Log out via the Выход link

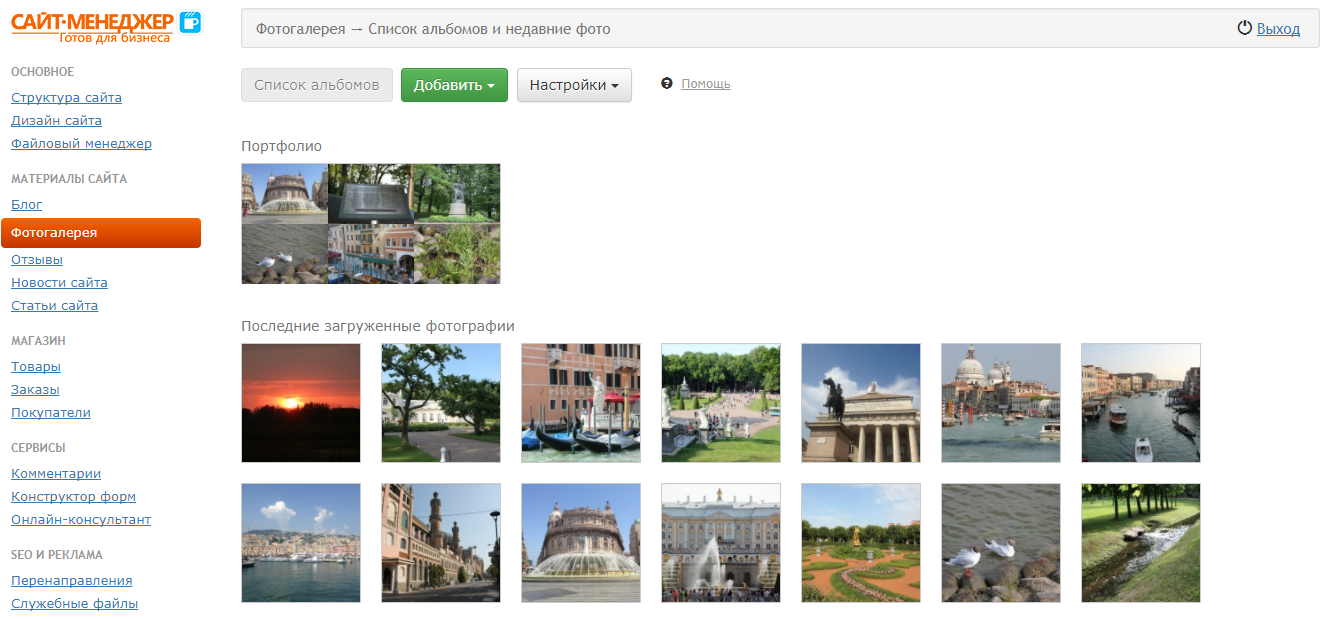(1278, 29)
